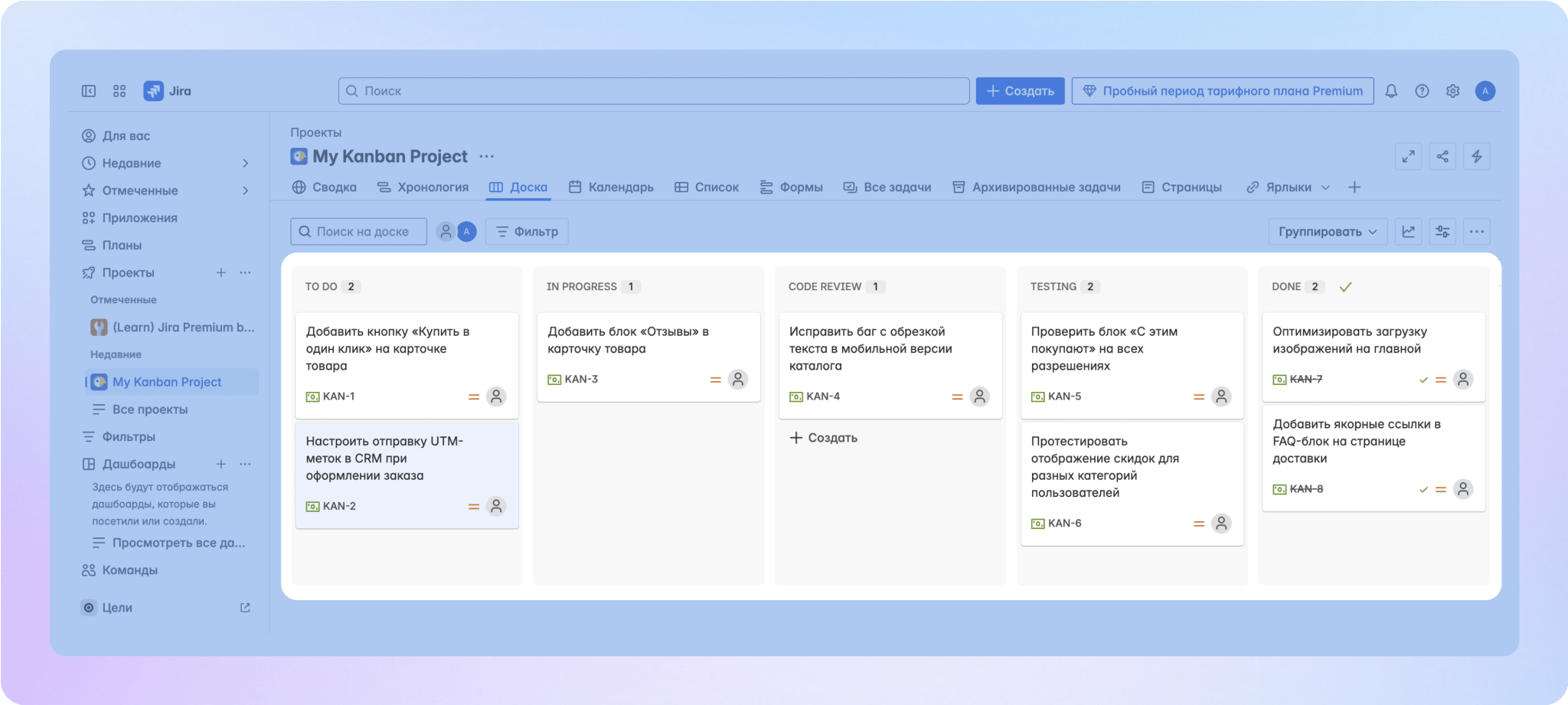Collapse the sidebar with the panel icon
This screenshot has width=1568, height=705.
point(89,91)
